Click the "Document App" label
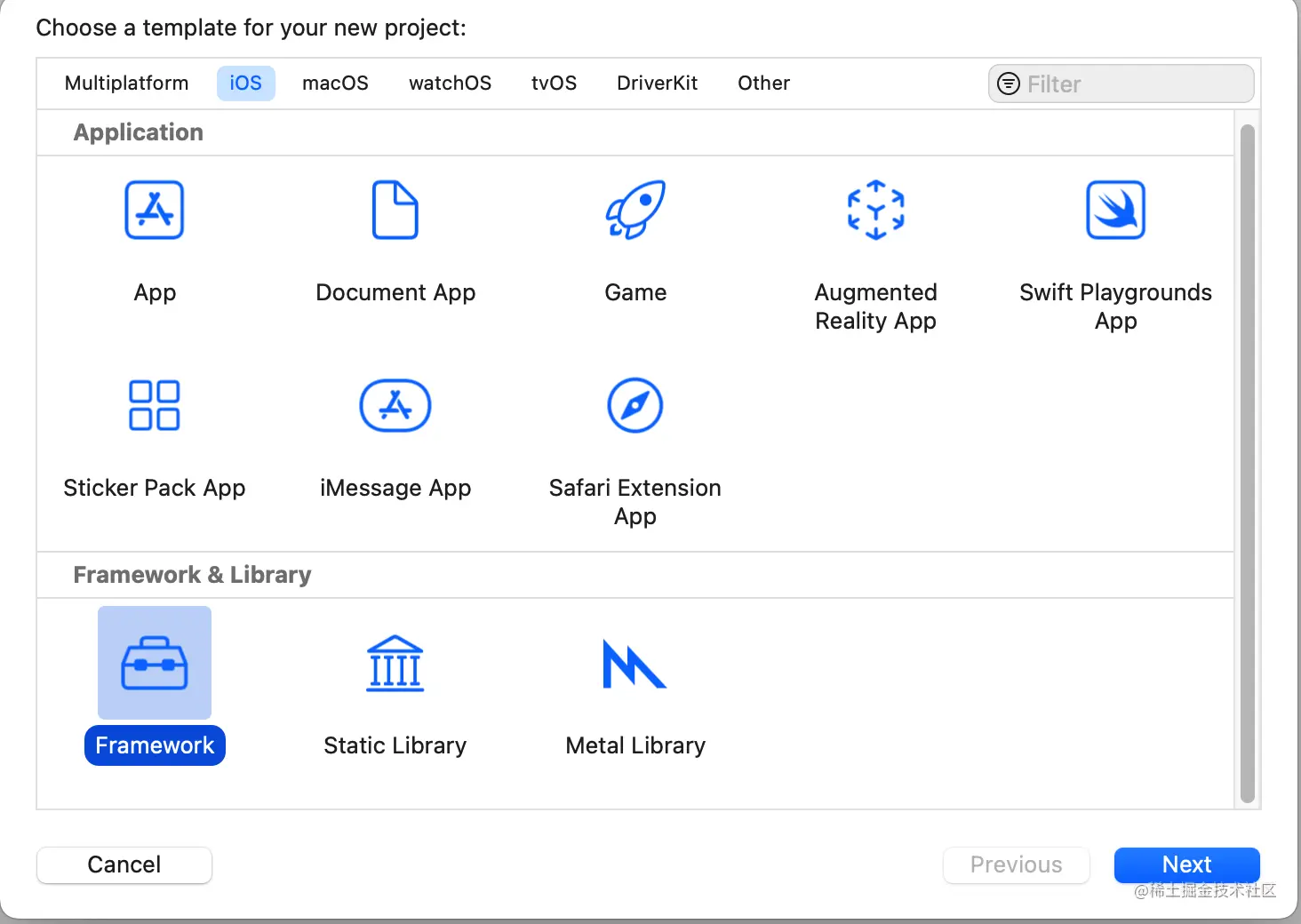 tap(395, 292)
